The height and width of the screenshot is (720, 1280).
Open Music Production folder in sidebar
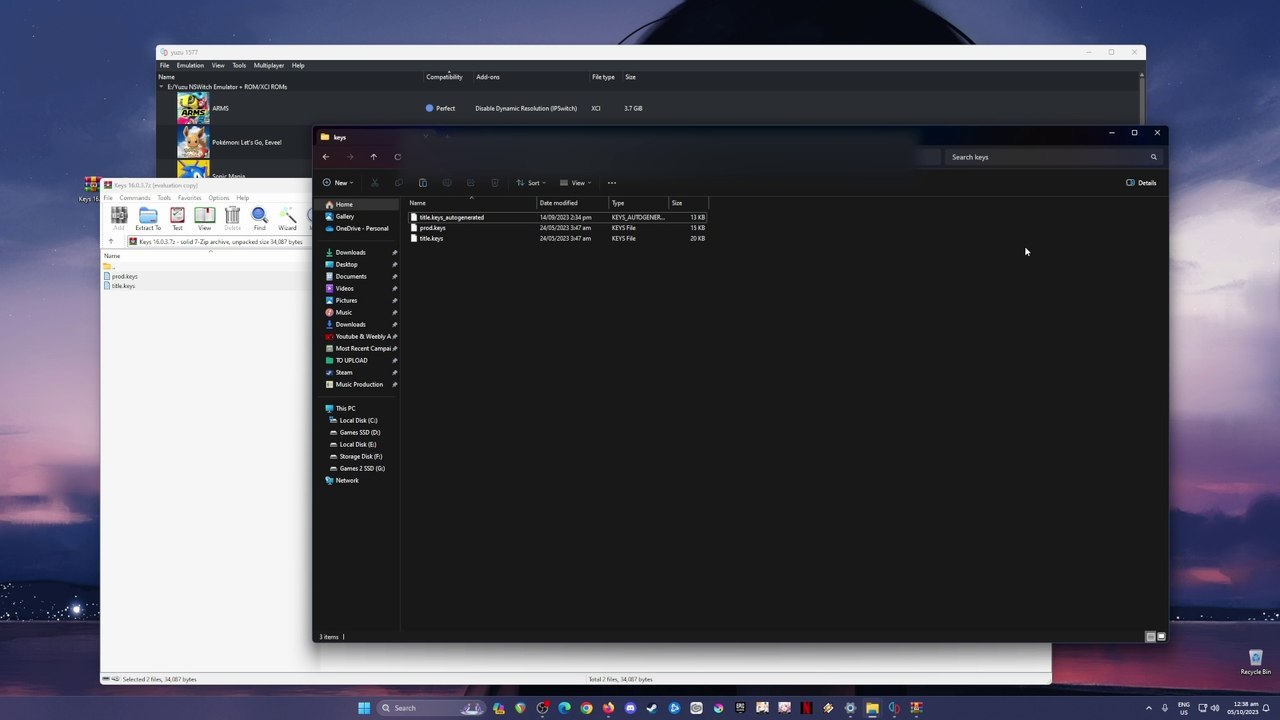[357, 384]
